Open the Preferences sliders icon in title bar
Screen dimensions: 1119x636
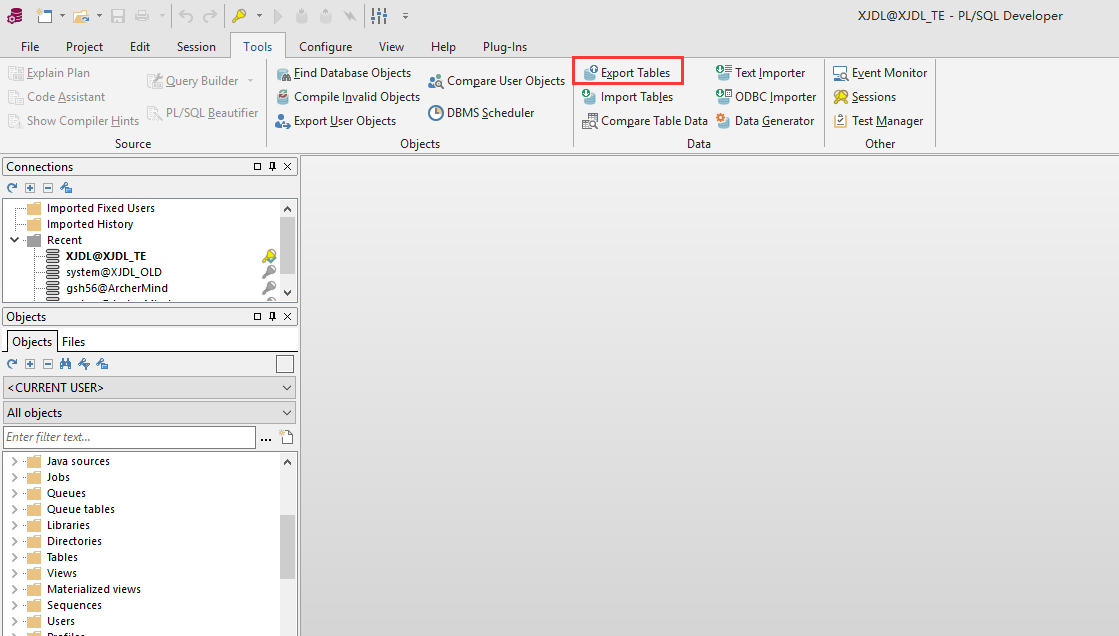point(379,16)
